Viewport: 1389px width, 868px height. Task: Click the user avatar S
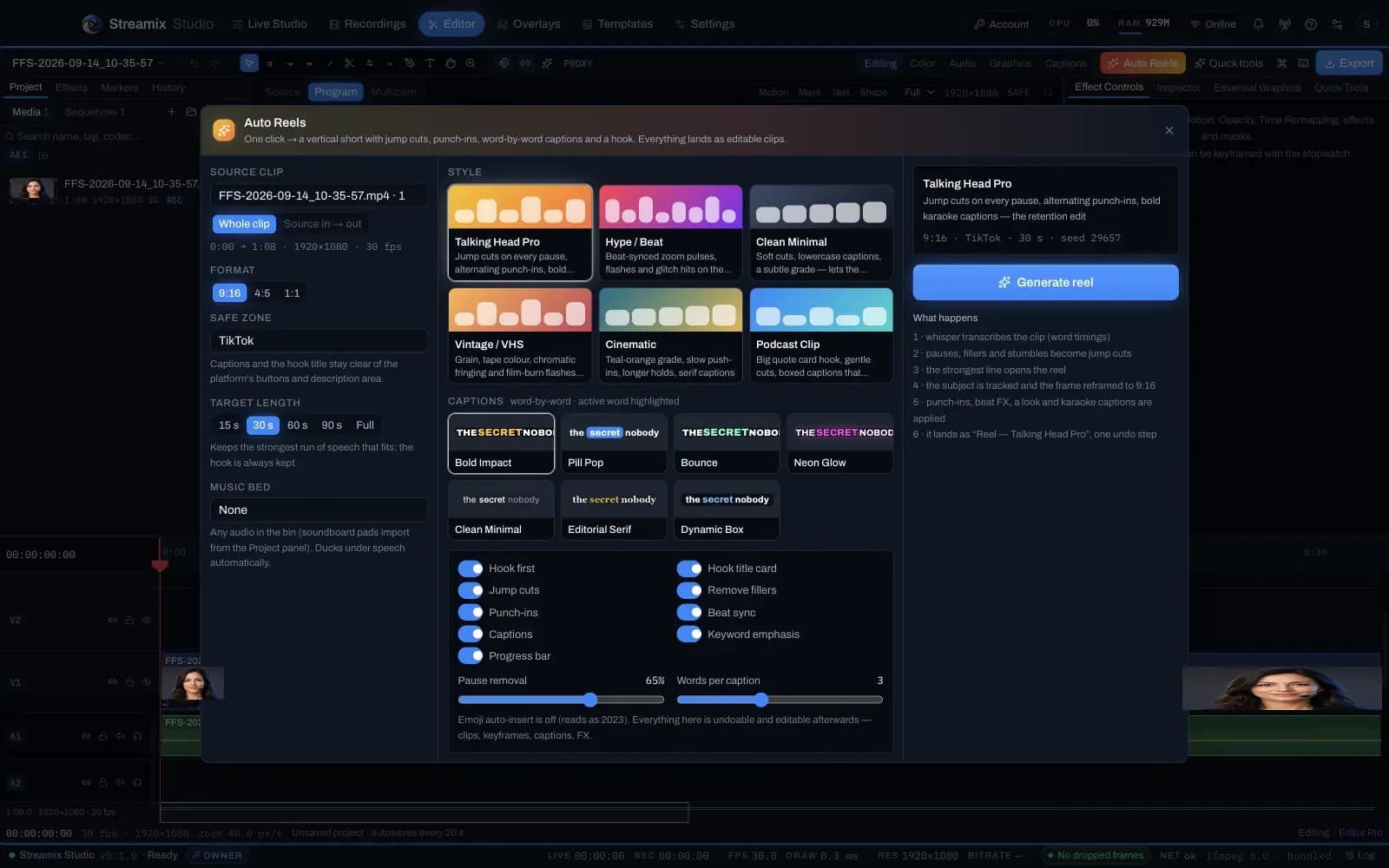[x=1366, y=24]
